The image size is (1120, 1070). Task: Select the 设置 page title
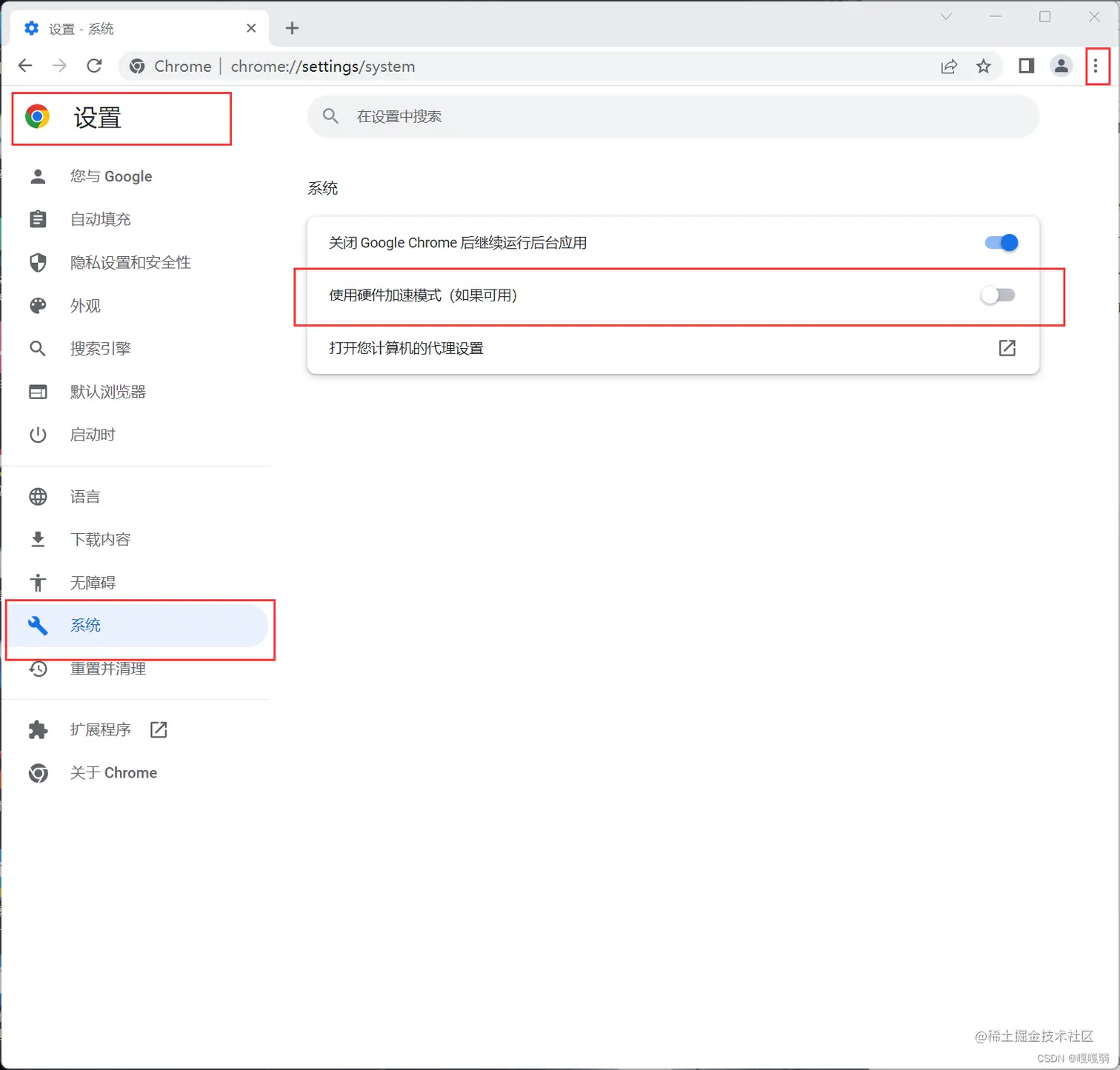[x=97, y=118]
